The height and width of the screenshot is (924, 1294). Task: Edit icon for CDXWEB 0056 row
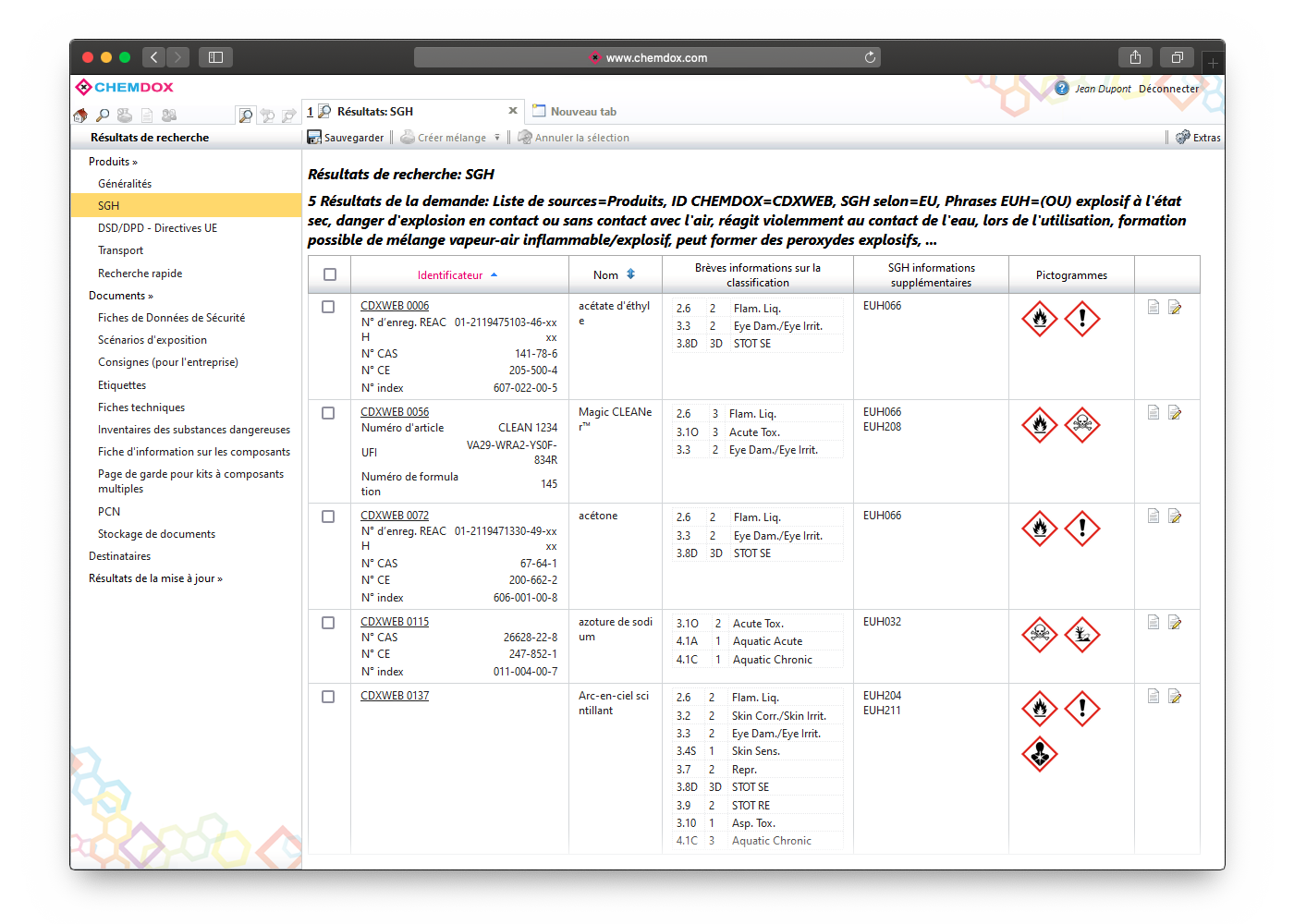(x=1175, y=412)
